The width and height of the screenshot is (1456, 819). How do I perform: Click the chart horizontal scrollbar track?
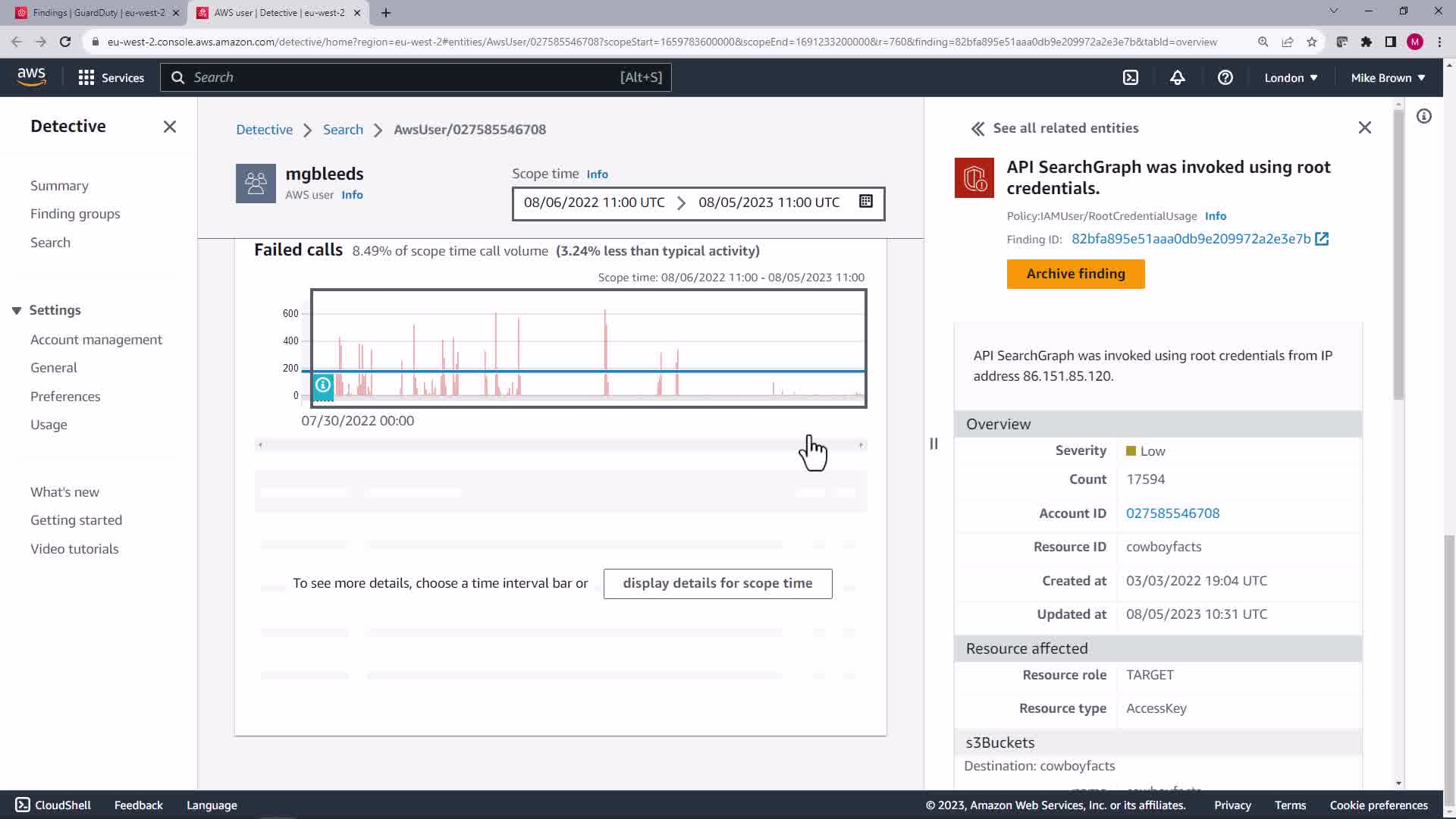click(x=560, y=445)
